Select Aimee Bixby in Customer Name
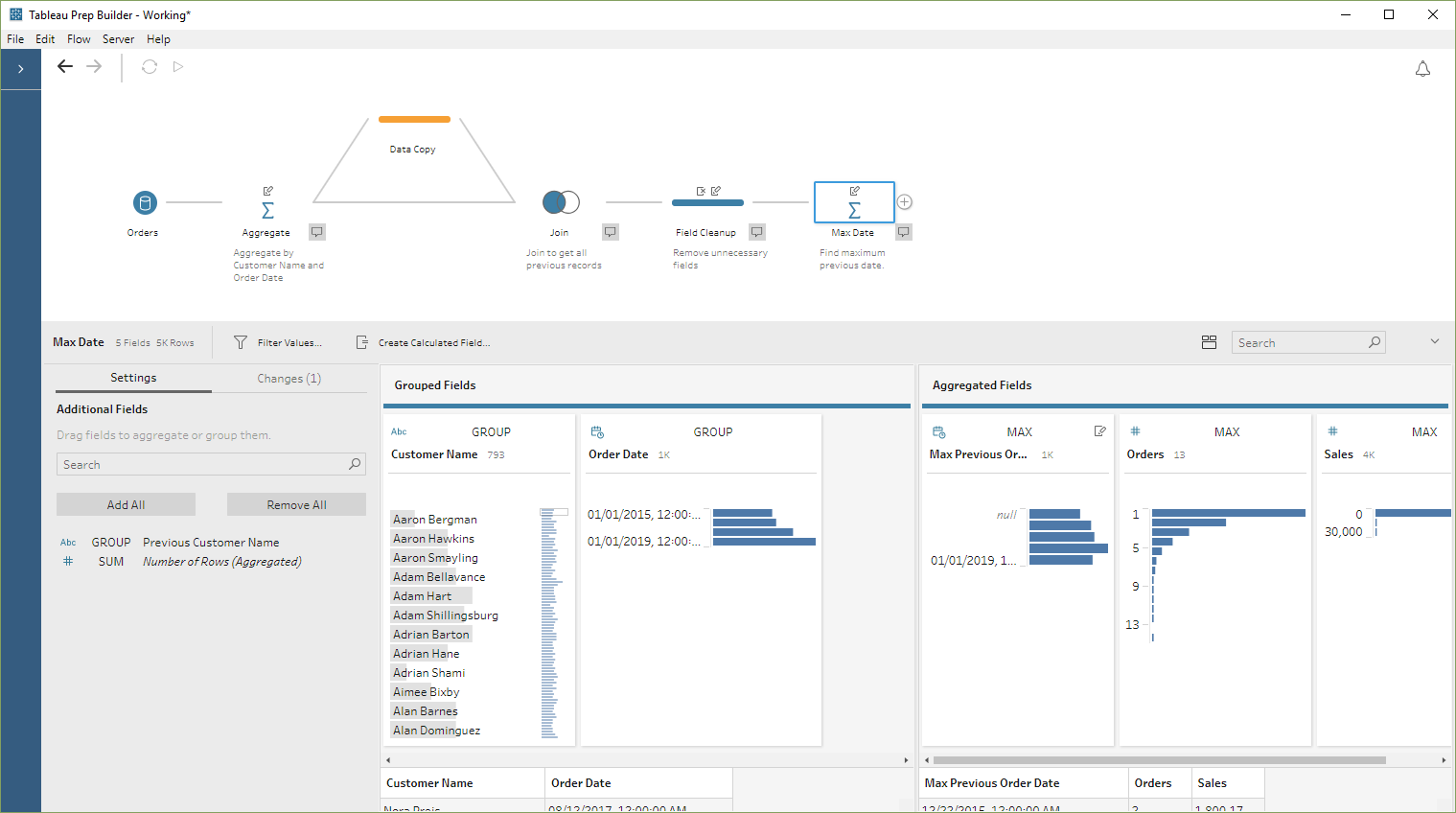Viewport: 1456px width, 813px height. (x=426, y=692)
